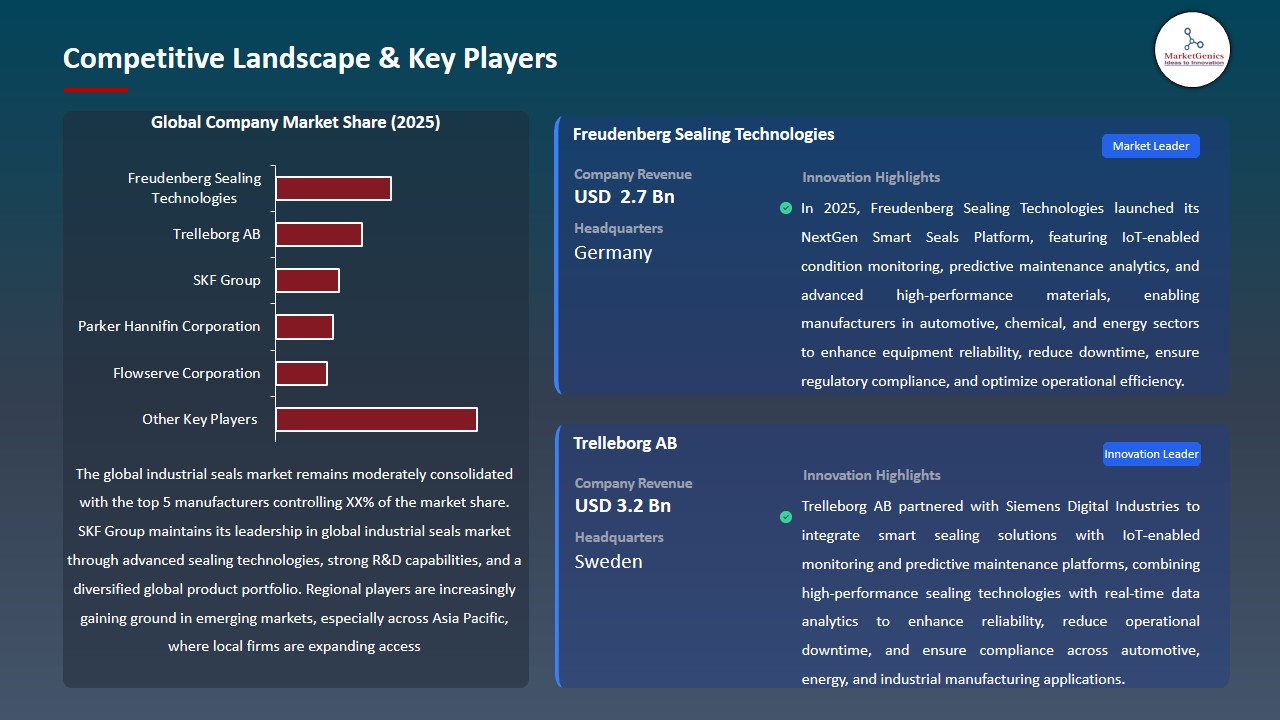Viewport: 1280px width, 720px height.
Task: Click the Other Key Players bar
Action: [377, 419]
